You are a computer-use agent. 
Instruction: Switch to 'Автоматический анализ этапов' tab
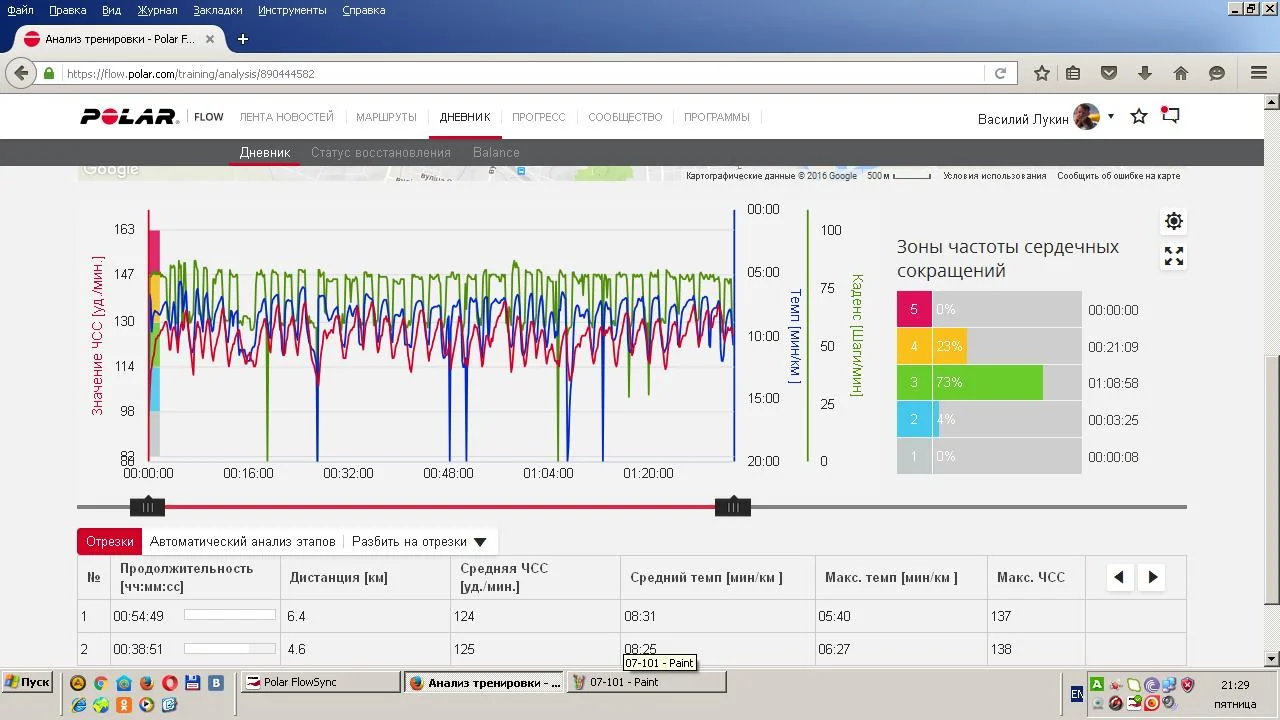point(243,542)
